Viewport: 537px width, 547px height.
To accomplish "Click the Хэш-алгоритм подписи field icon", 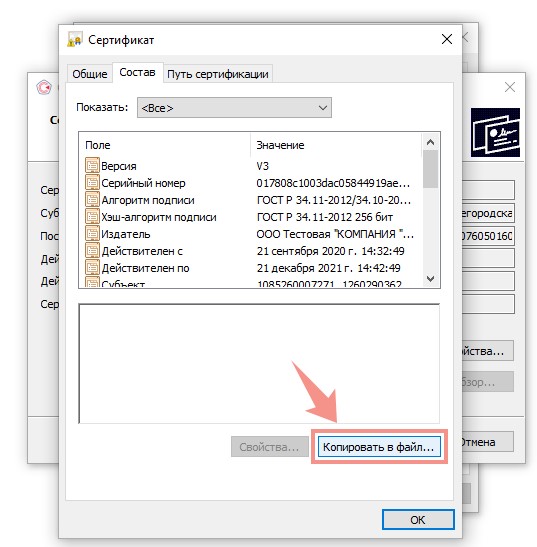I will [92, 217].
